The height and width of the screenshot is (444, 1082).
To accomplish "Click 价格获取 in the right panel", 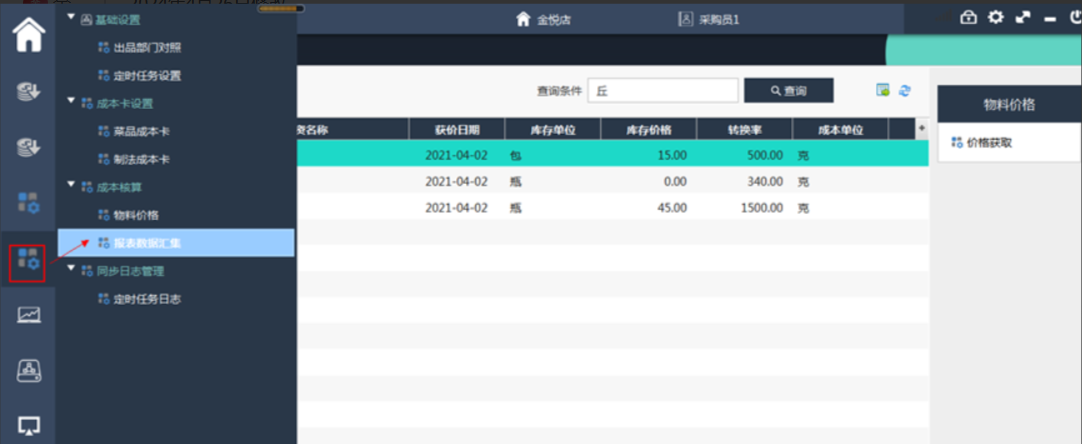I will (x=989, y=143).
